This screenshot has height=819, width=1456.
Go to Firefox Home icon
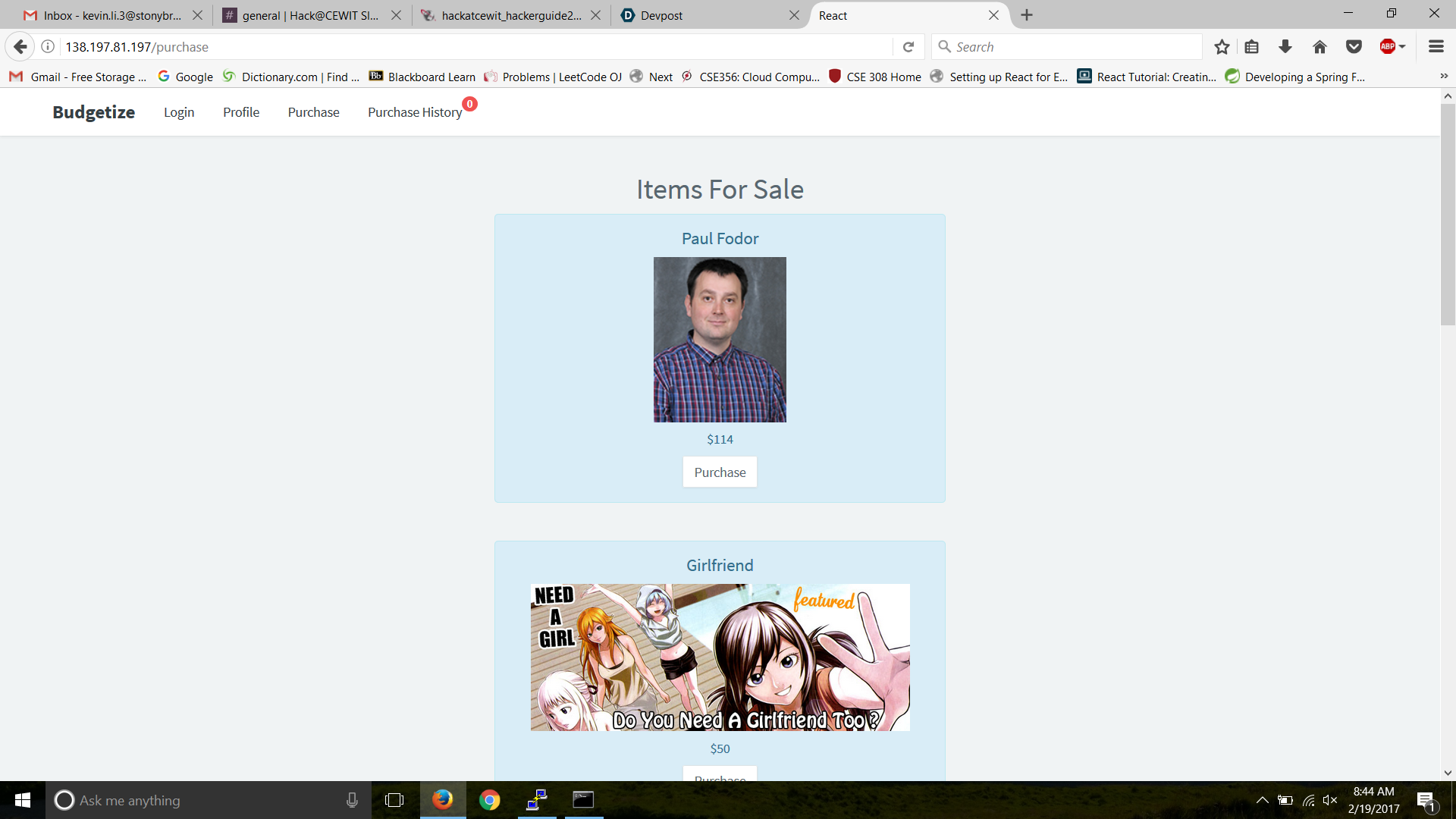tap(1319, 47)
